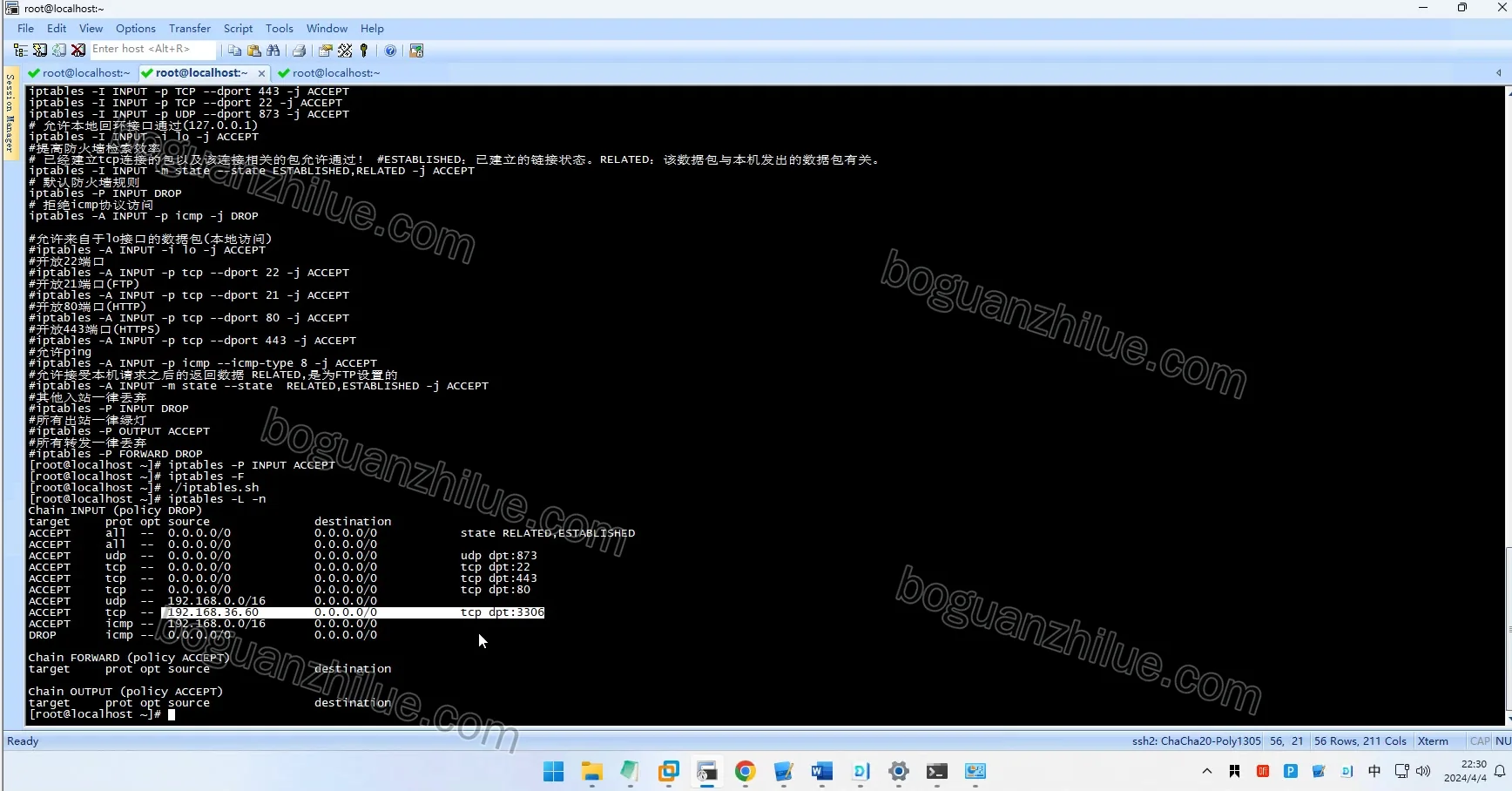Screen dimensions: 1512x791
Task: Open the notification bell in tray
Action: tap(1500, 771)
